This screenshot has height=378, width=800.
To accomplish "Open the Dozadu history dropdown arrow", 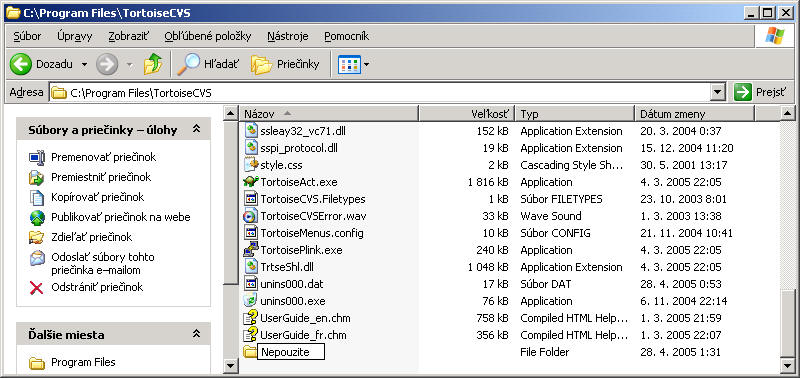I will pyautogui.click(x=84, y=65).
